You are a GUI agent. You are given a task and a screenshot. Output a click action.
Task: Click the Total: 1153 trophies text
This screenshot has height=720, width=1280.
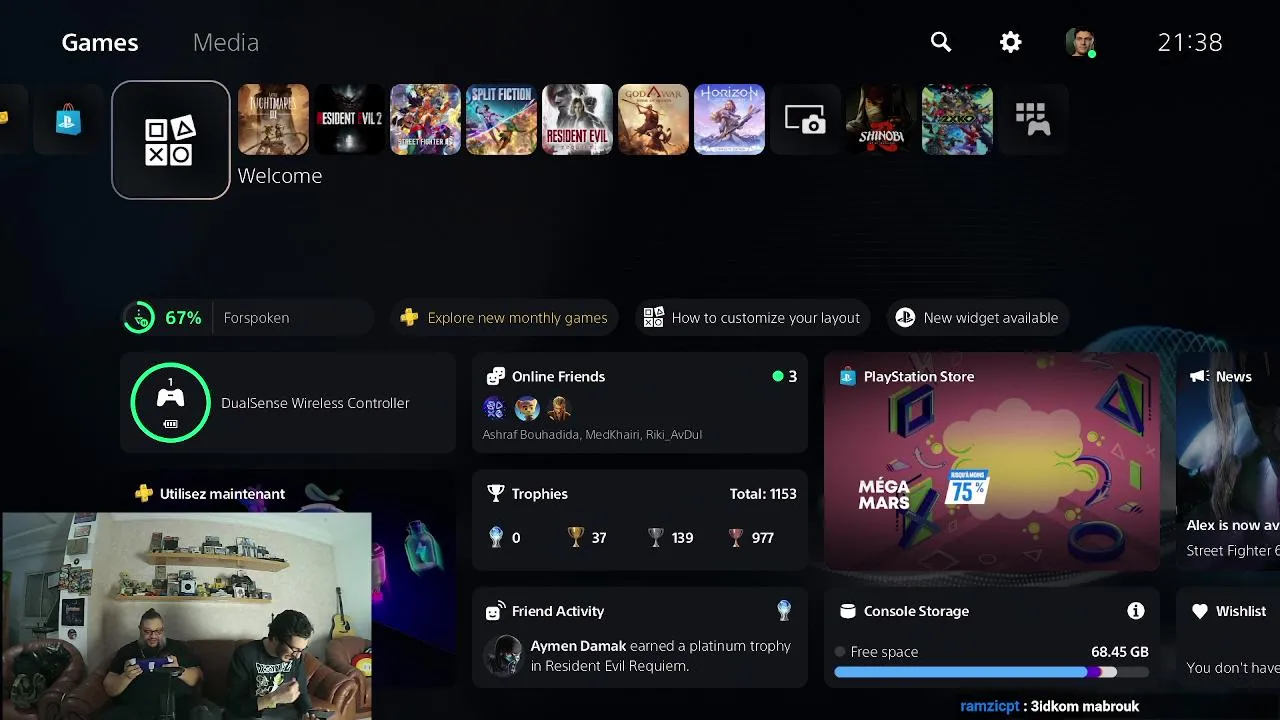click(763, 494)
